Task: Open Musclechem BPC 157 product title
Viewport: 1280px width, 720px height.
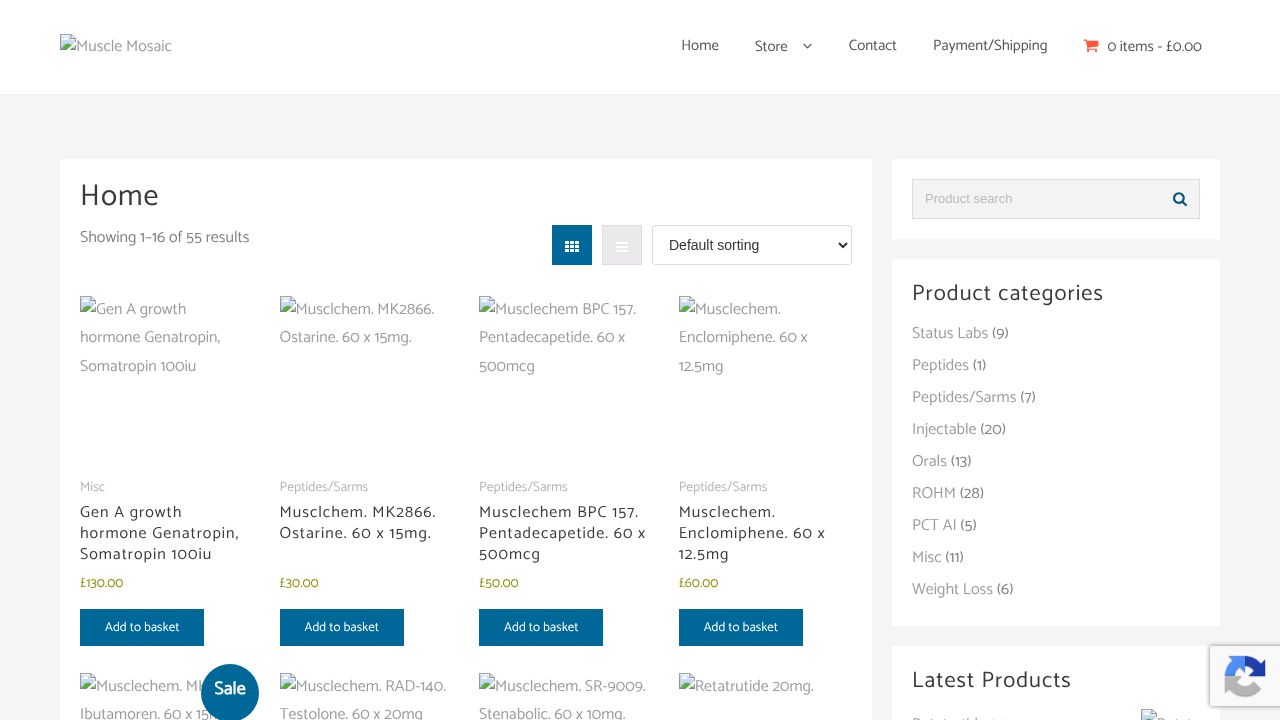Action: pyautogui.click(x=562, y=533)
